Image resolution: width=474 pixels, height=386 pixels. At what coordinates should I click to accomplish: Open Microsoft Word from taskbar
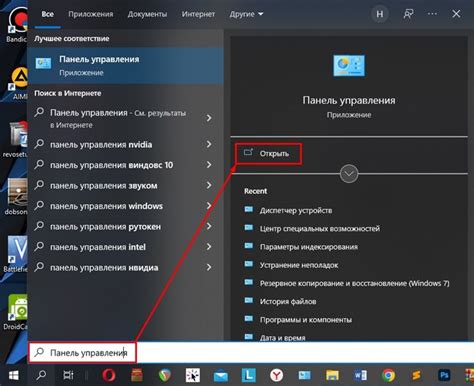pyautogui.click(x=360, y=376)
